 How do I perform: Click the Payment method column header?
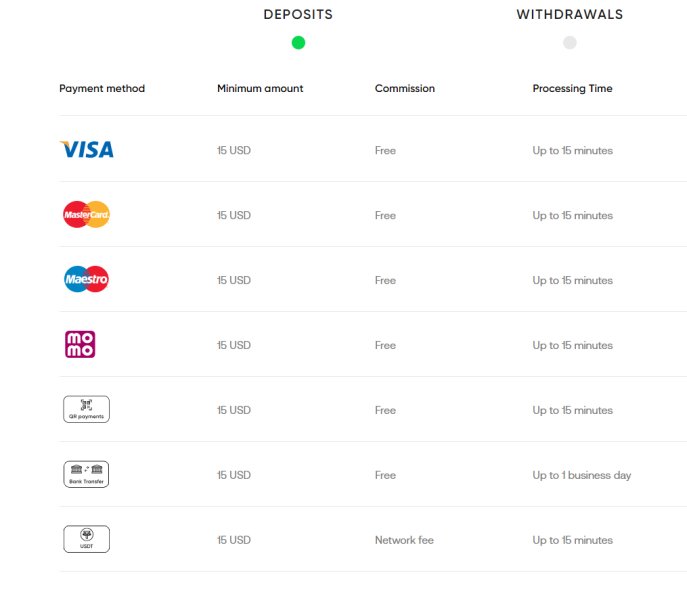point(102,89)
